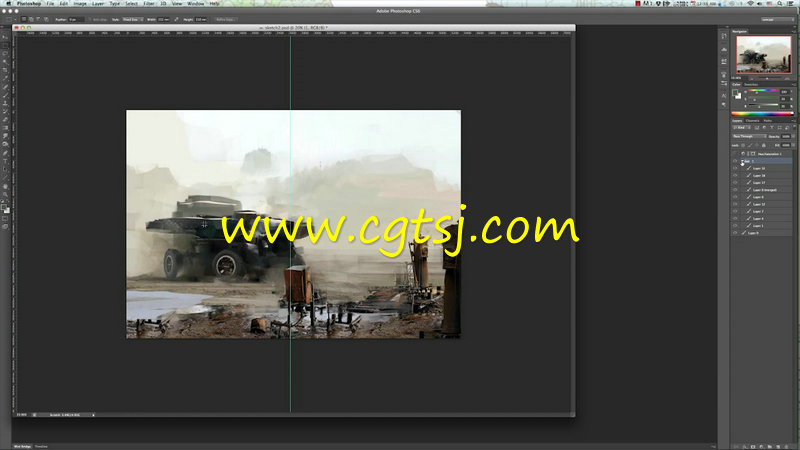Screen dimensions: 800x450
Task: Click Add to Selection icon in the options bar
Action: (31, 19)
